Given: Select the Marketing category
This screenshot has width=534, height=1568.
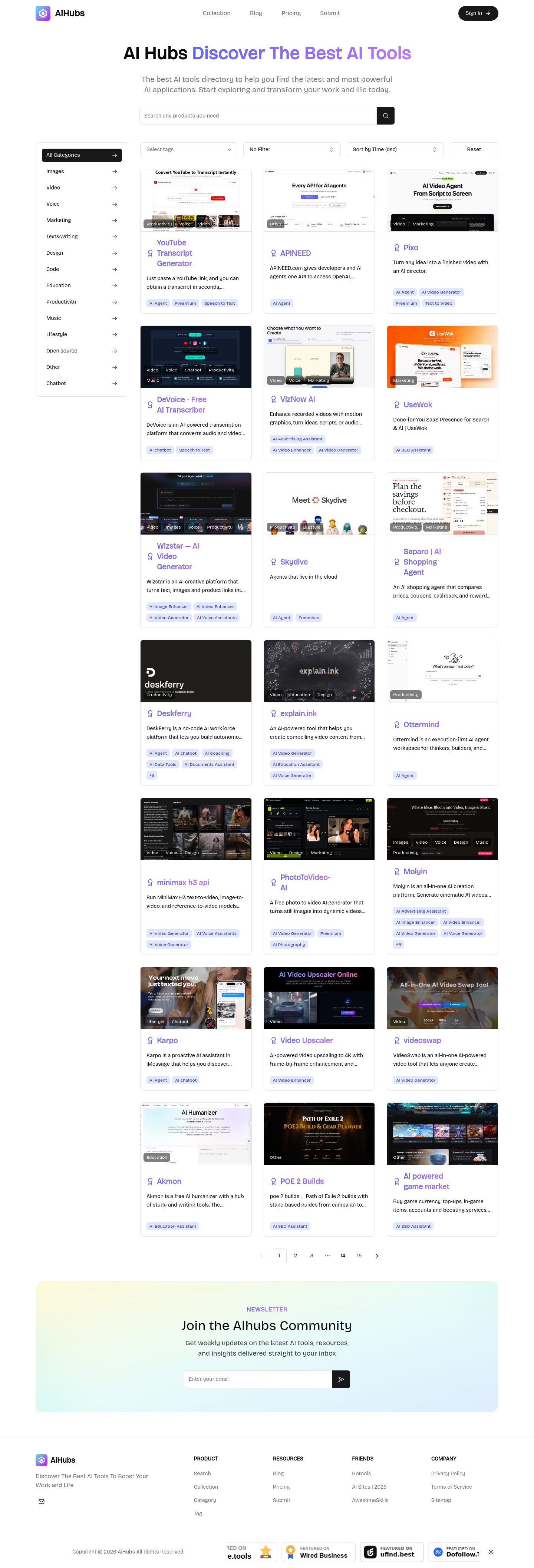Looking at the screenshot, I should pos(82,220).
